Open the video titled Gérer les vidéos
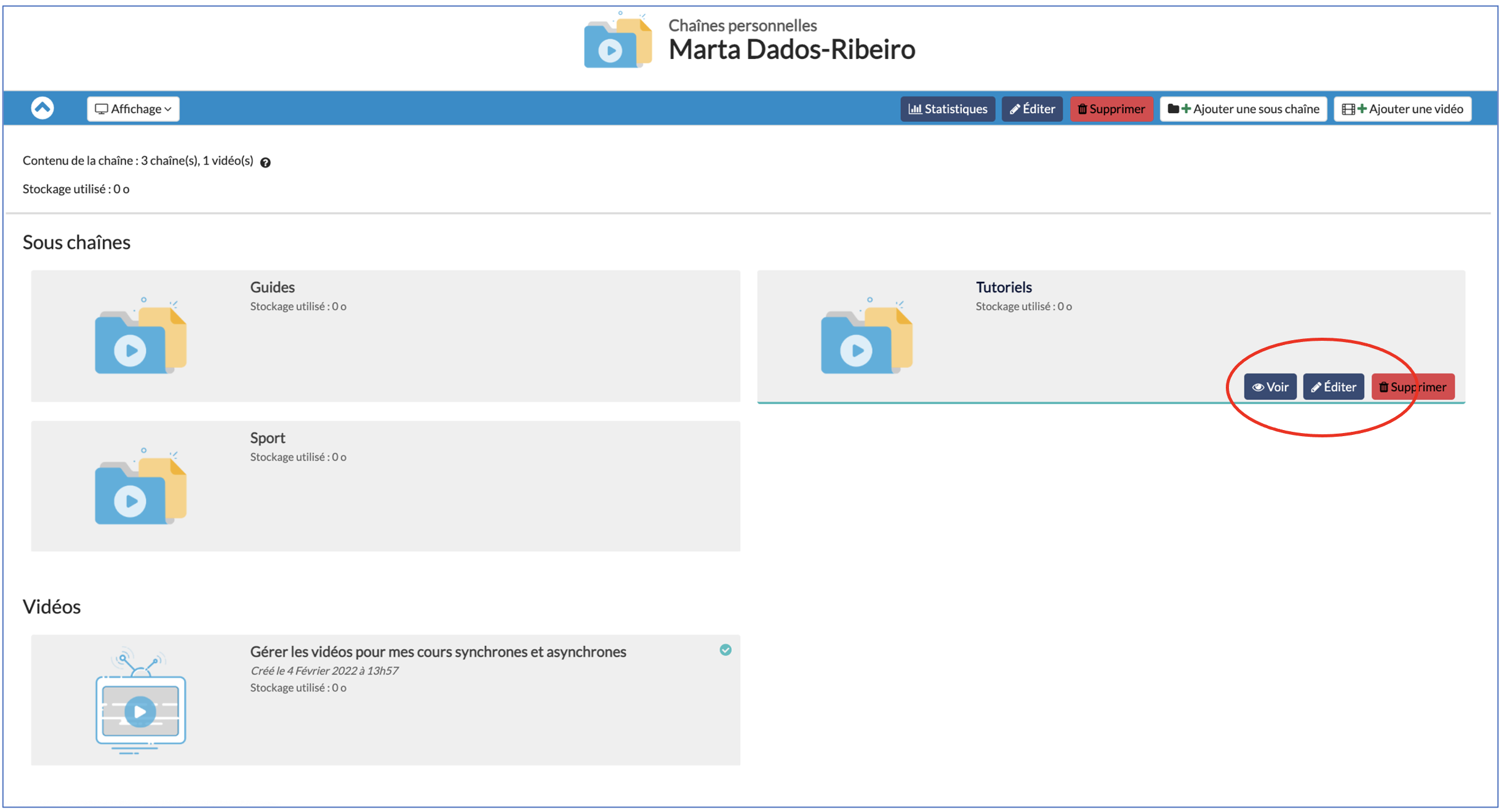 point(438,651)
